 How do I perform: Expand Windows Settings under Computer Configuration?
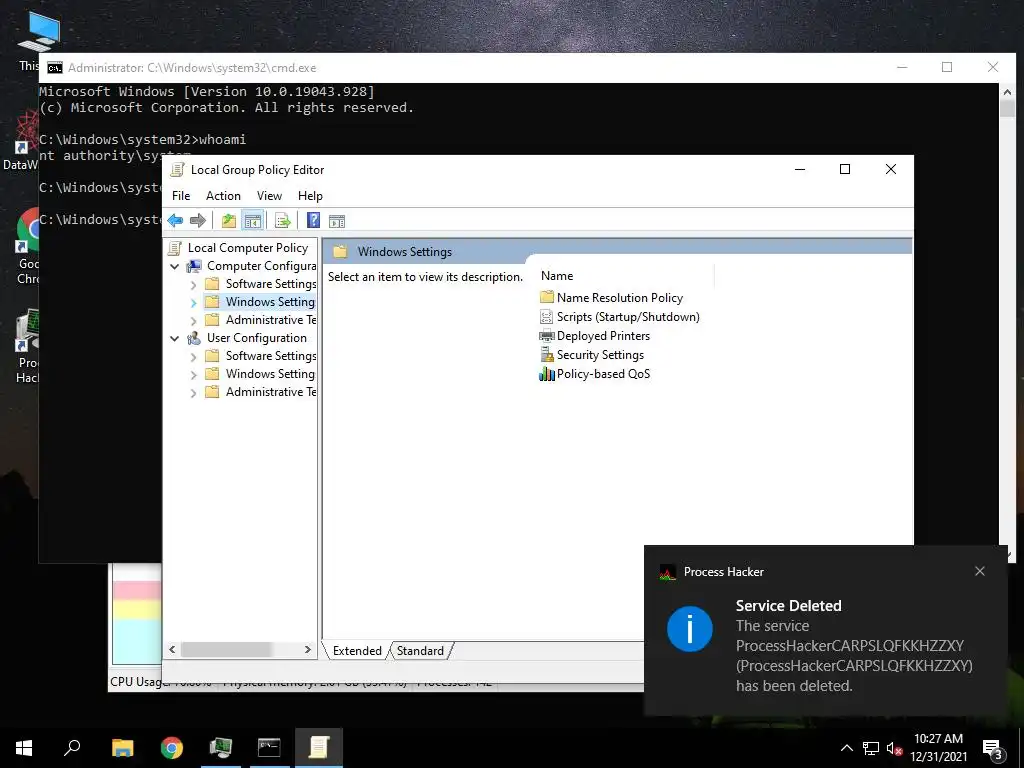pyautogui.click(x=193, y=302)
